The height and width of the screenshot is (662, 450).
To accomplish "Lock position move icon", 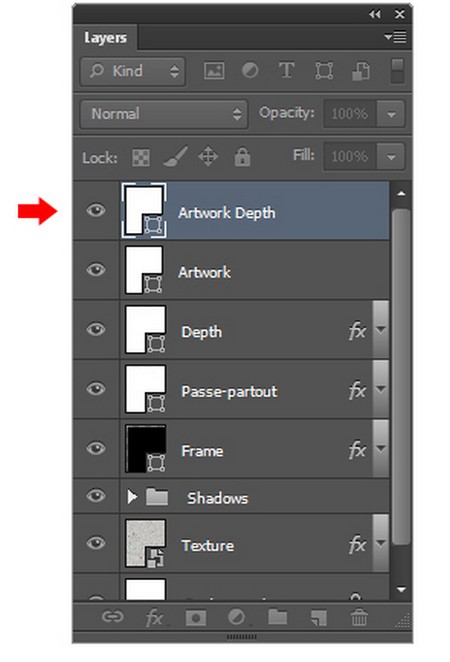I will pos(208,157).
